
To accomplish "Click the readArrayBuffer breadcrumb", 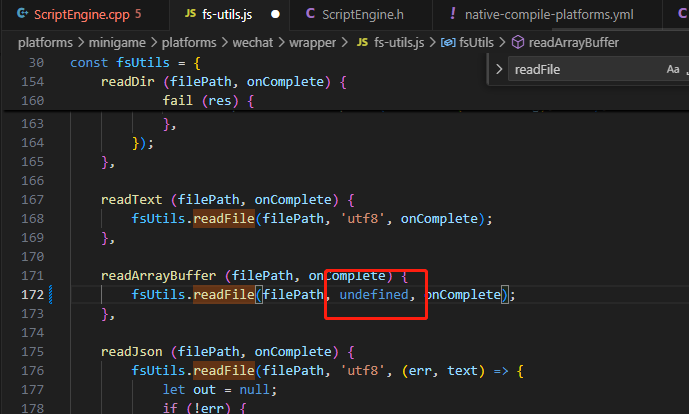I will pyautogui.click(x=573, y=43).
